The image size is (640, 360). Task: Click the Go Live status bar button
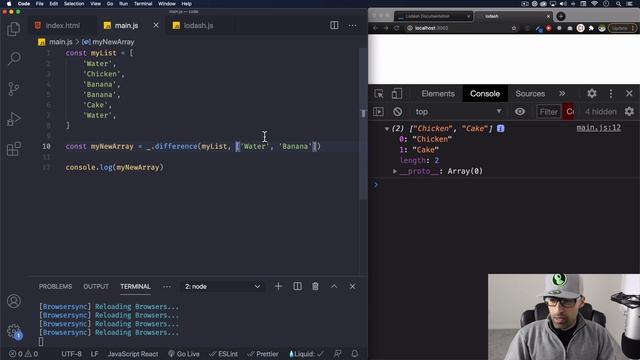(184, 354)
